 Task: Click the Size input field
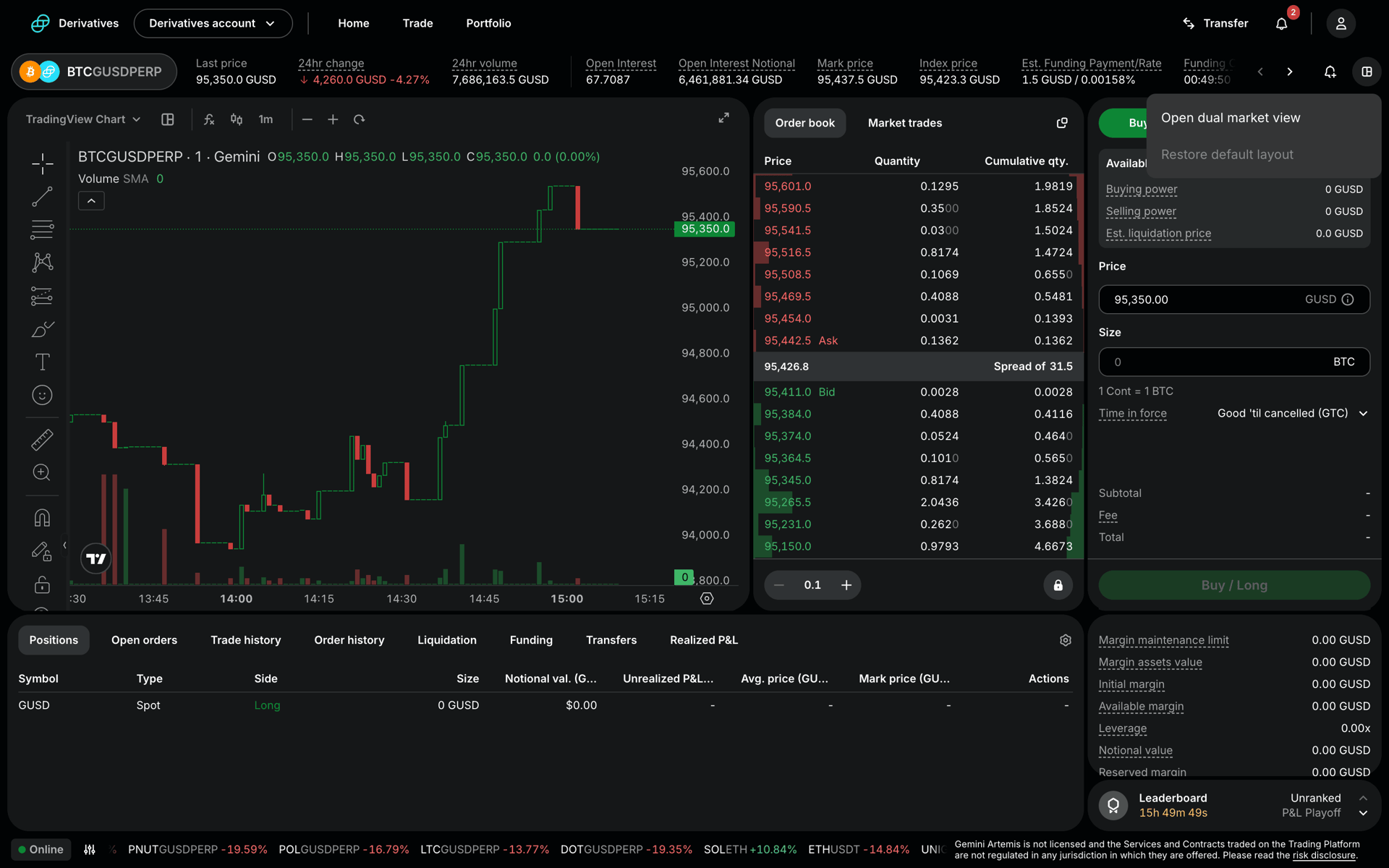(x=1234, y=362)
